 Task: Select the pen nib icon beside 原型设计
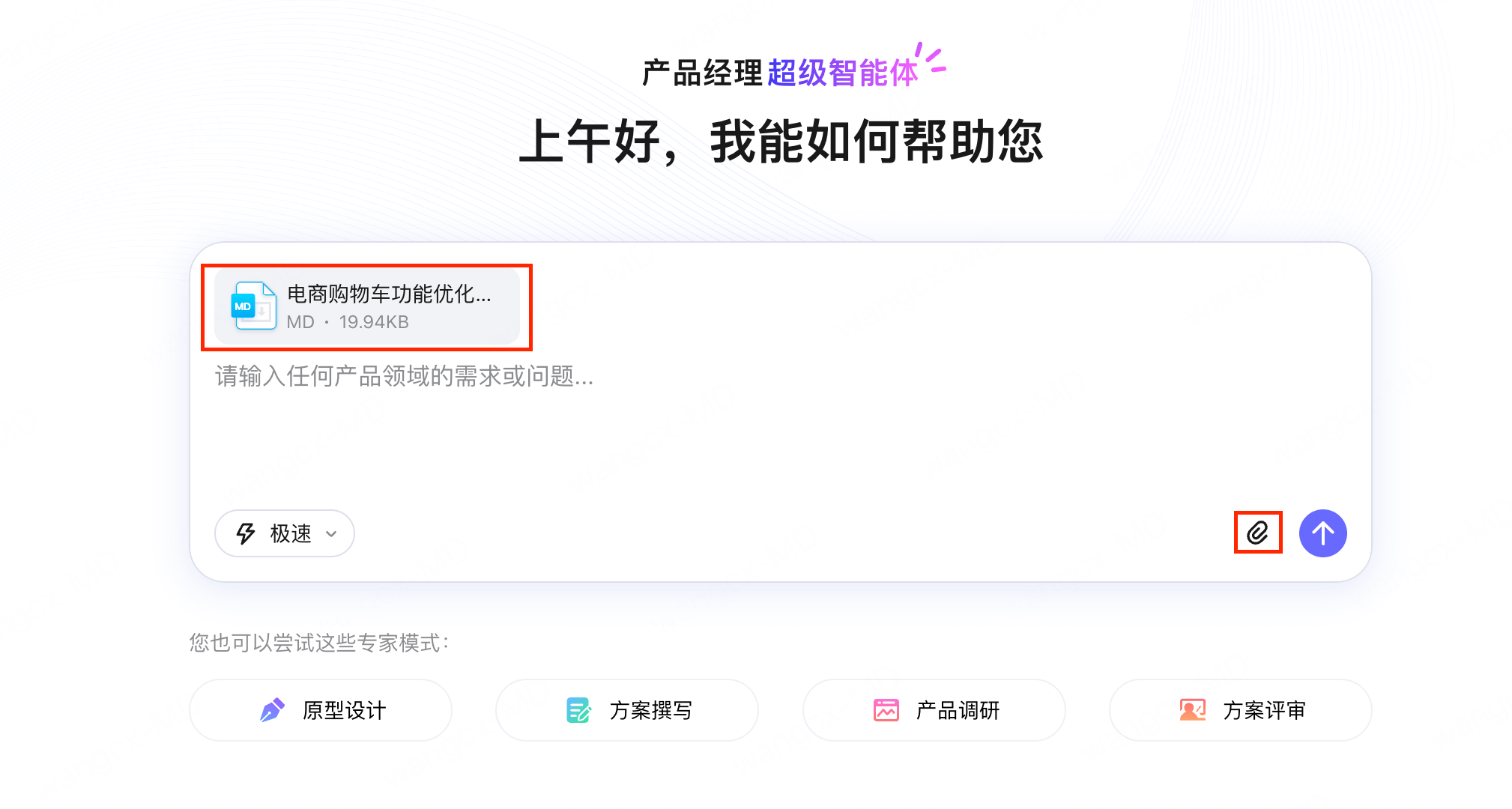273,710
